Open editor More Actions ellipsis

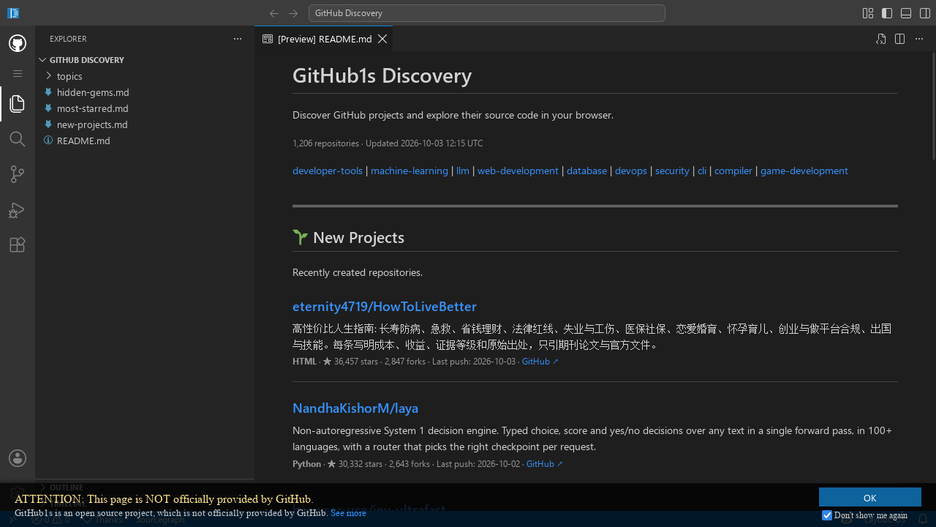[x=919, y=39]
